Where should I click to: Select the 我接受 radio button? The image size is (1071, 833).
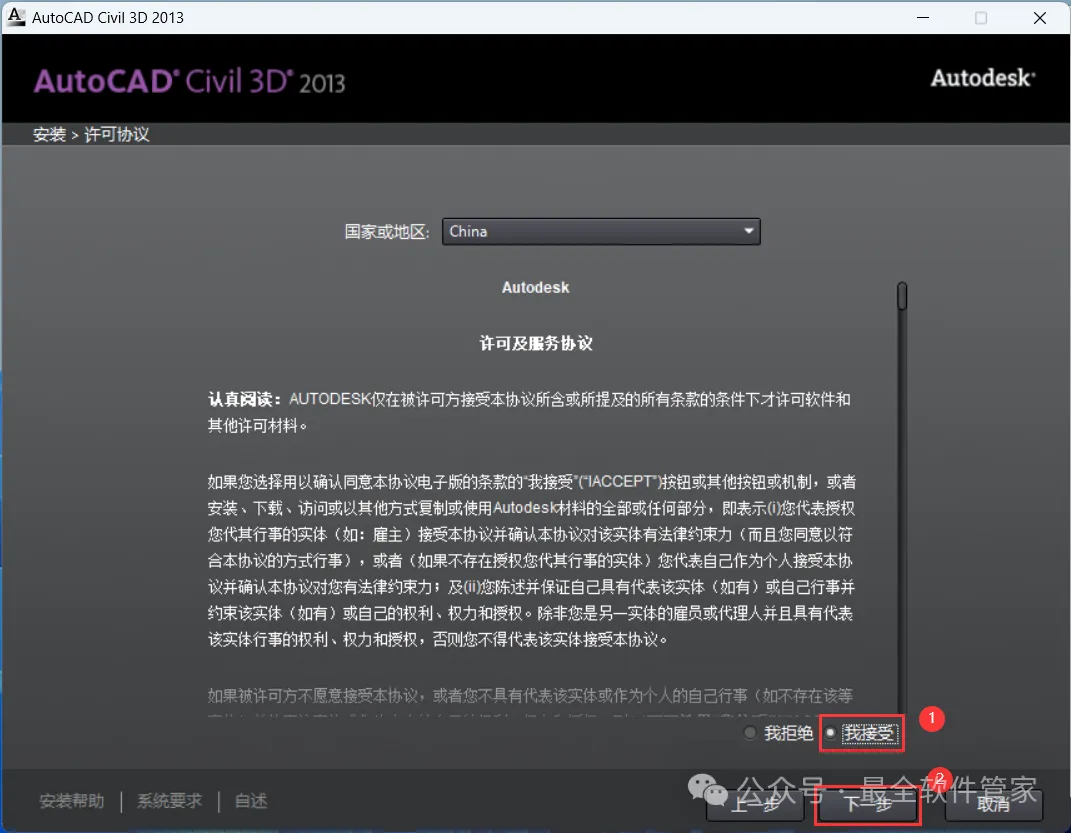[x=831, y=733]
